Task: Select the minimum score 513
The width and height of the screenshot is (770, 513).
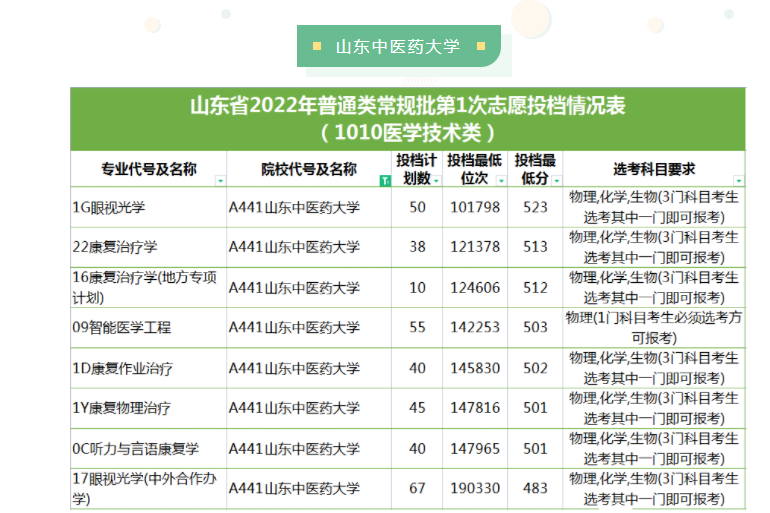Action: pyautogui.click(x=535, y=247)
